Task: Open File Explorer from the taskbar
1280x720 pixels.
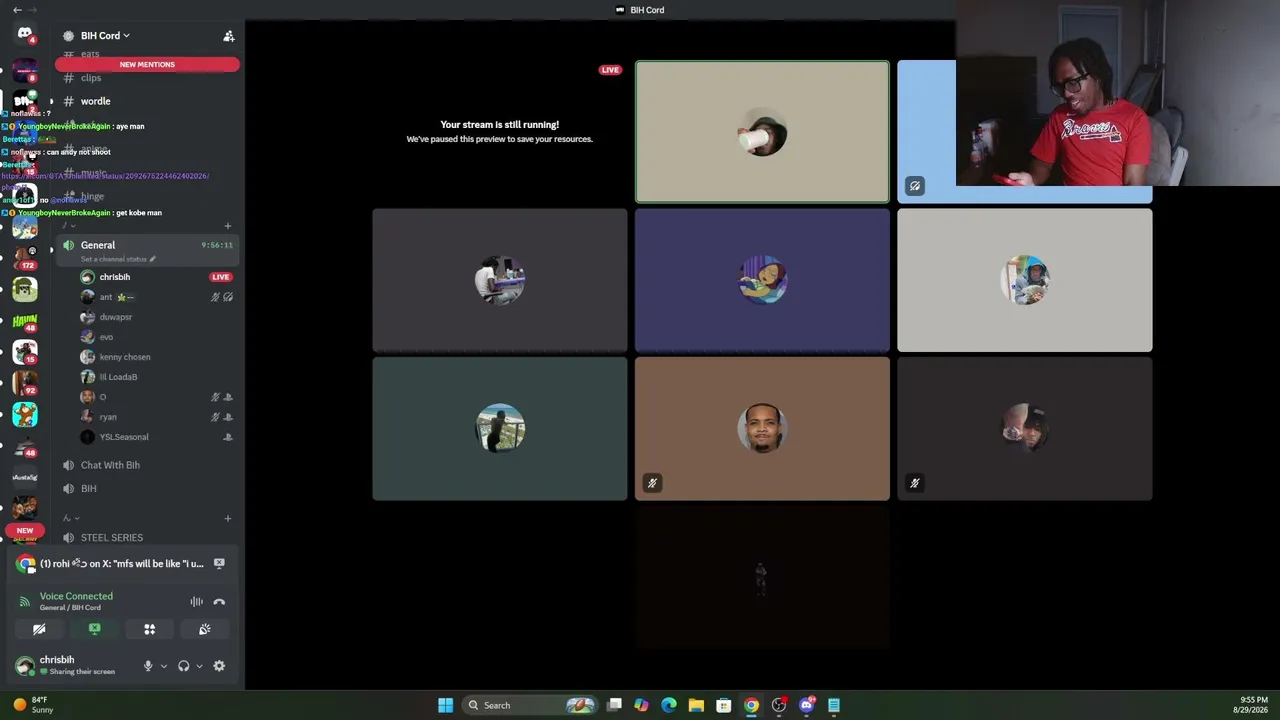Action: click(696, 705)
